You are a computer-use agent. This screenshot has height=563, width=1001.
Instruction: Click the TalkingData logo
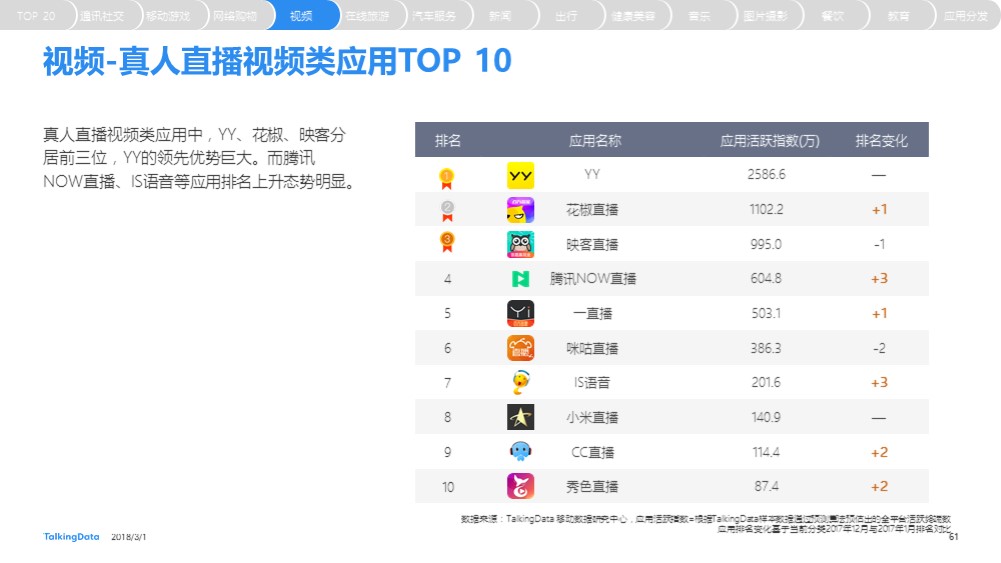point(72,537)
